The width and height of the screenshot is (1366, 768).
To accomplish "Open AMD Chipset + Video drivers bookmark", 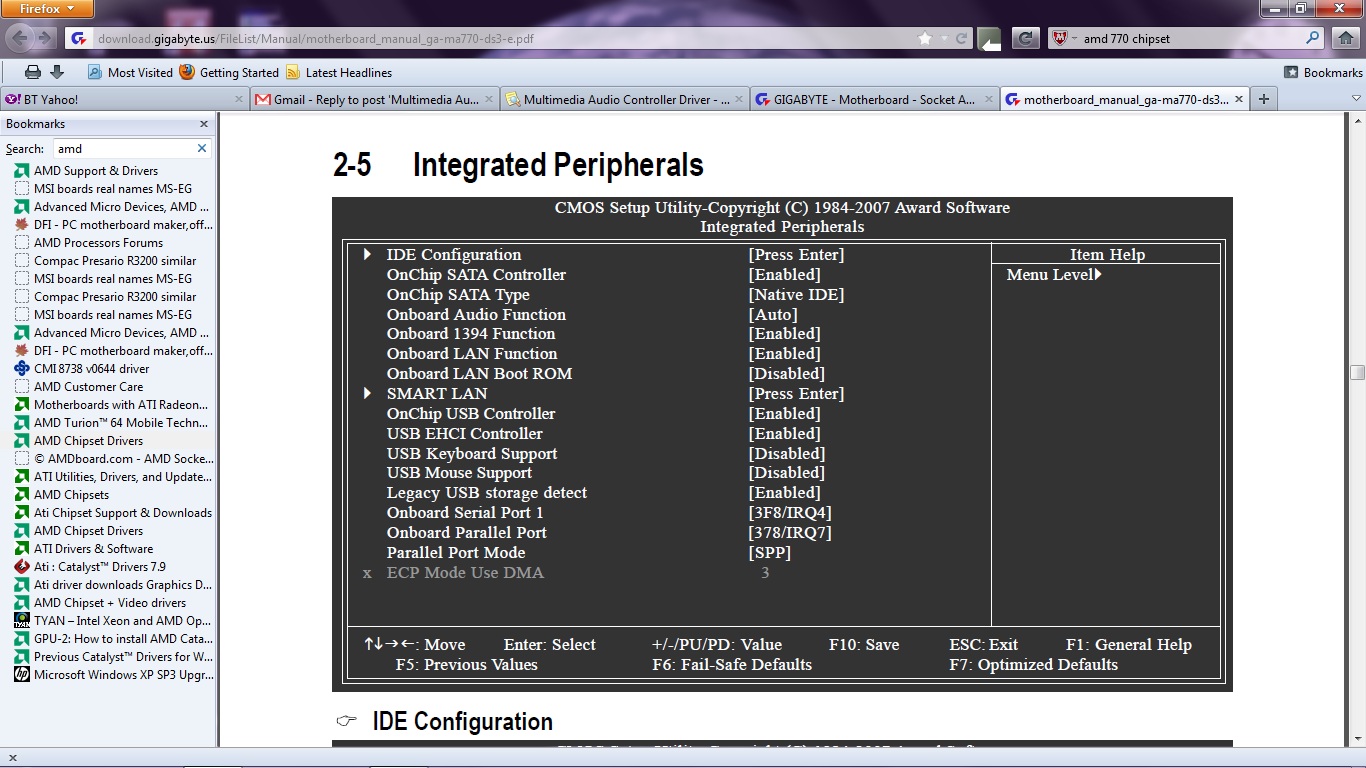I will click(110, 603).
